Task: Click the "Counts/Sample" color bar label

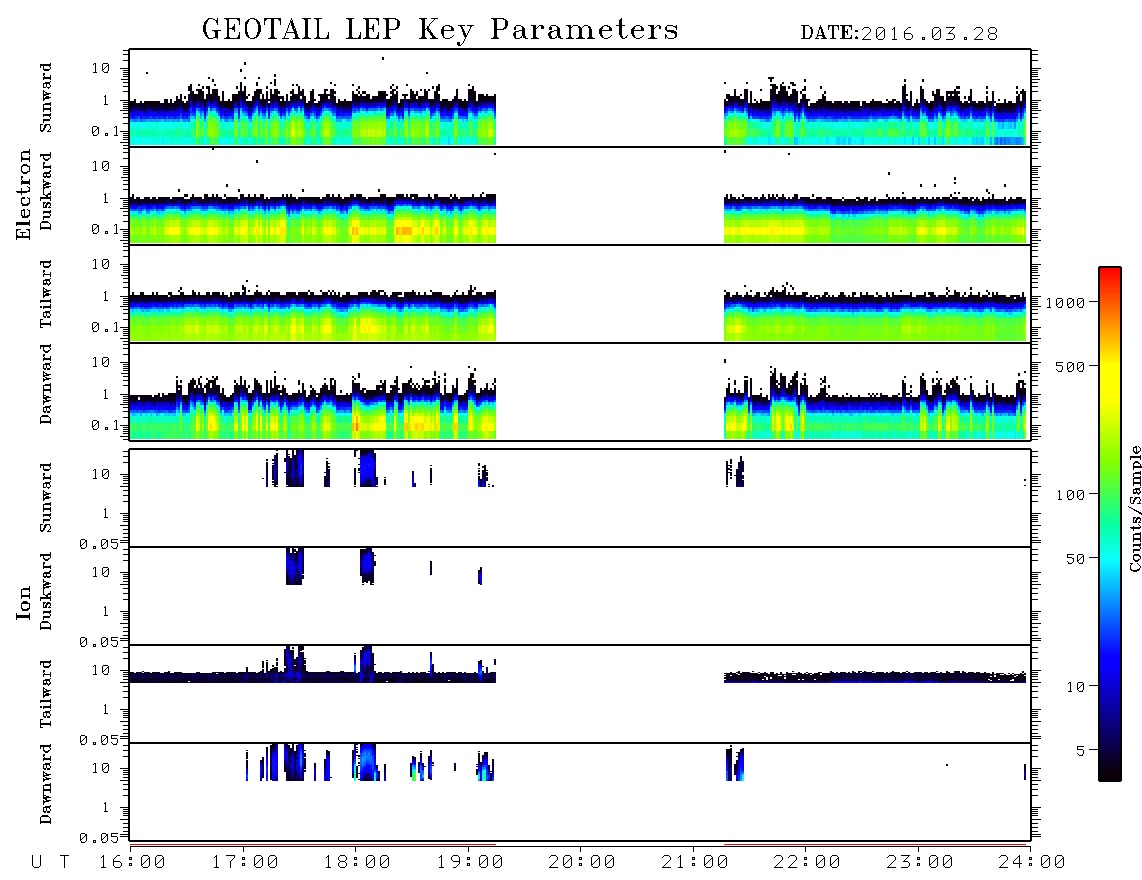Action: click(x=1134, y=508)
